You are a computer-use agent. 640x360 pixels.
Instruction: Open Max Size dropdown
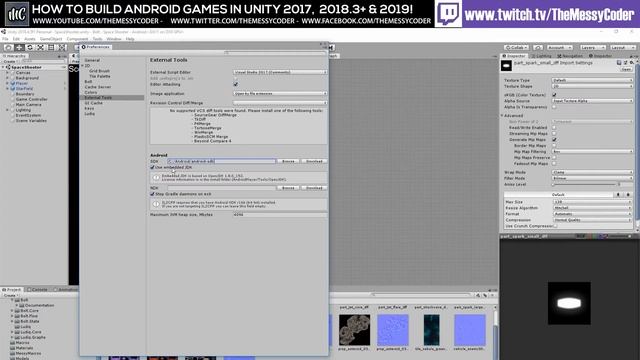[x=592, y=202]
